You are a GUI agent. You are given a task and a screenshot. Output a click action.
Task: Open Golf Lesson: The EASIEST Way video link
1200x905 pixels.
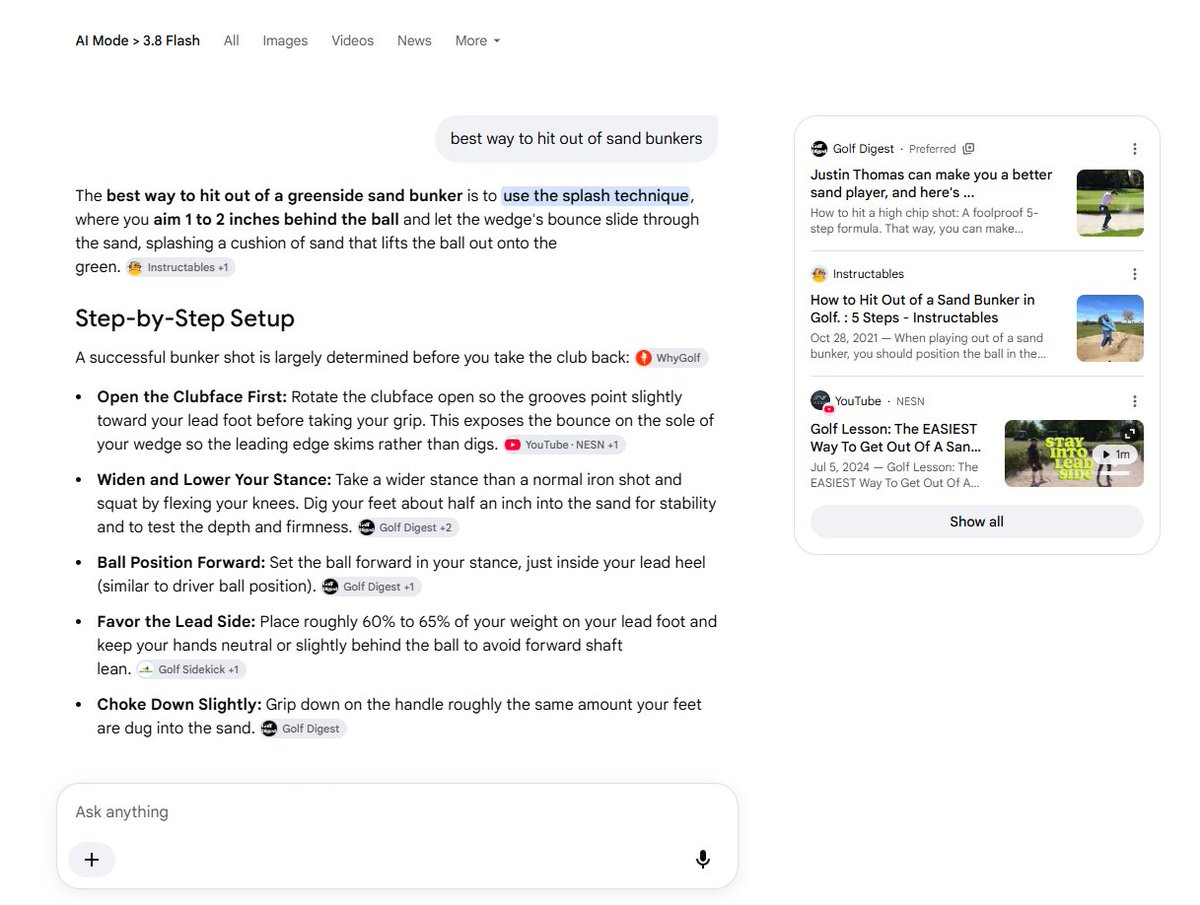tap(895, 438)
